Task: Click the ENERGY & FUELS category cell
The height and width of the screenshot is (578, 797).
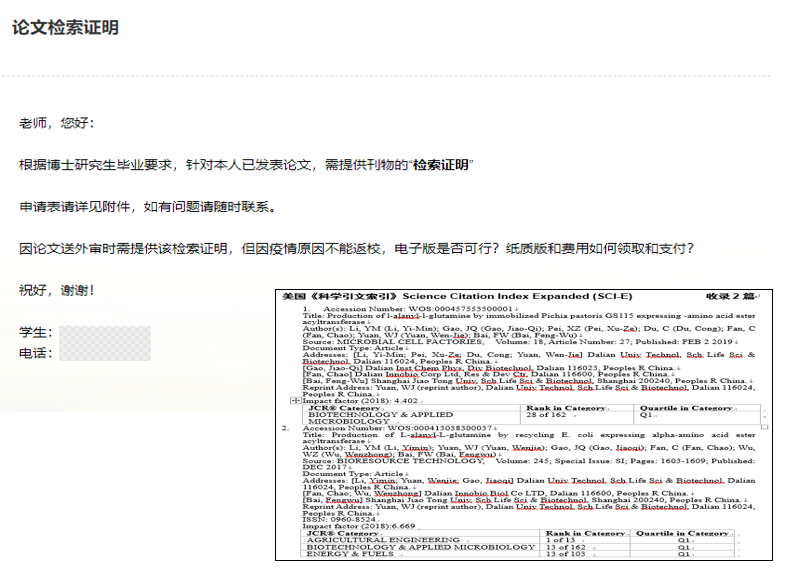Action: tap(349, 554)
